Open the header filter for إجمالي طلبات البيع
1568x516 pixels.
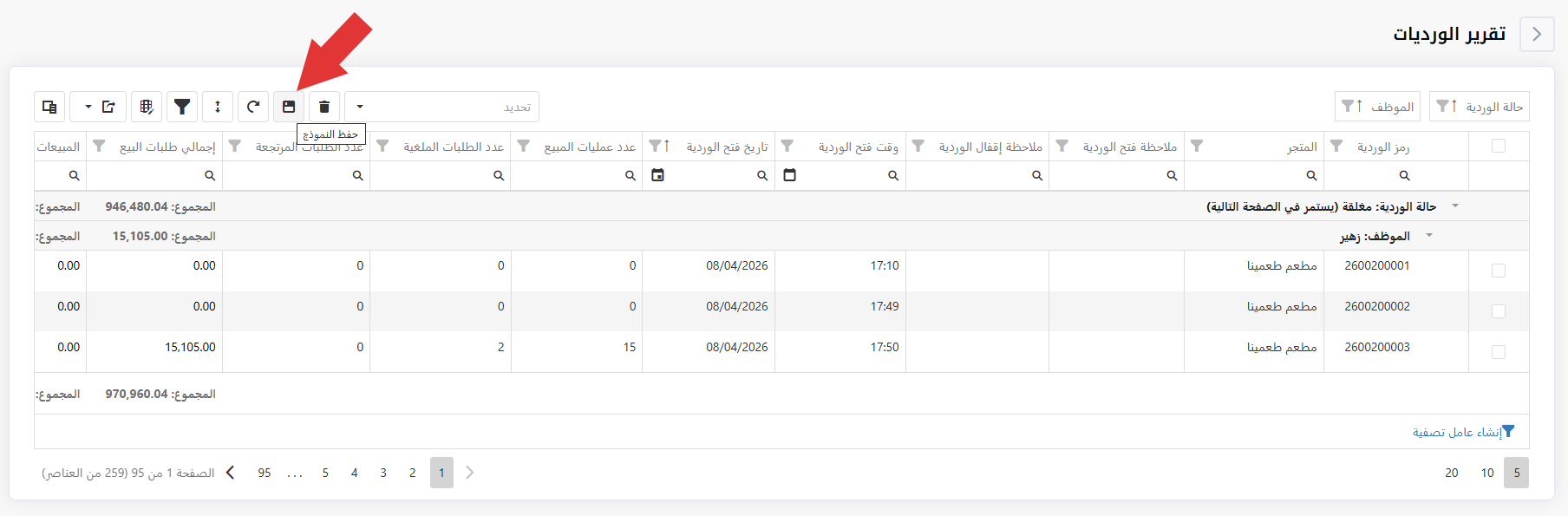(x=99, y=147)
